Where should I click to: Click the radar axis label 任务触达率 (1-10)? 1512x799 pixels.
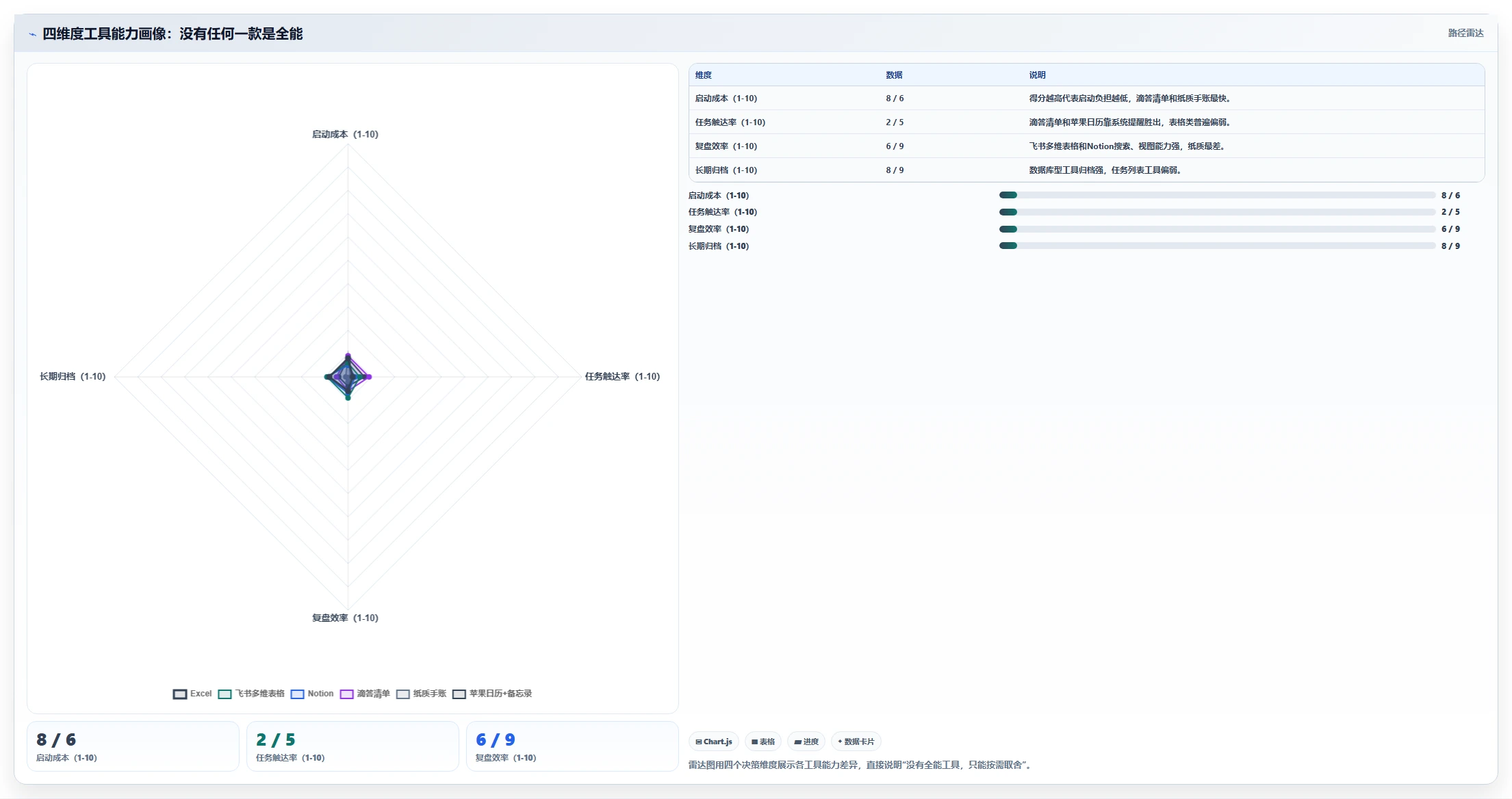[x=622, y=377]
